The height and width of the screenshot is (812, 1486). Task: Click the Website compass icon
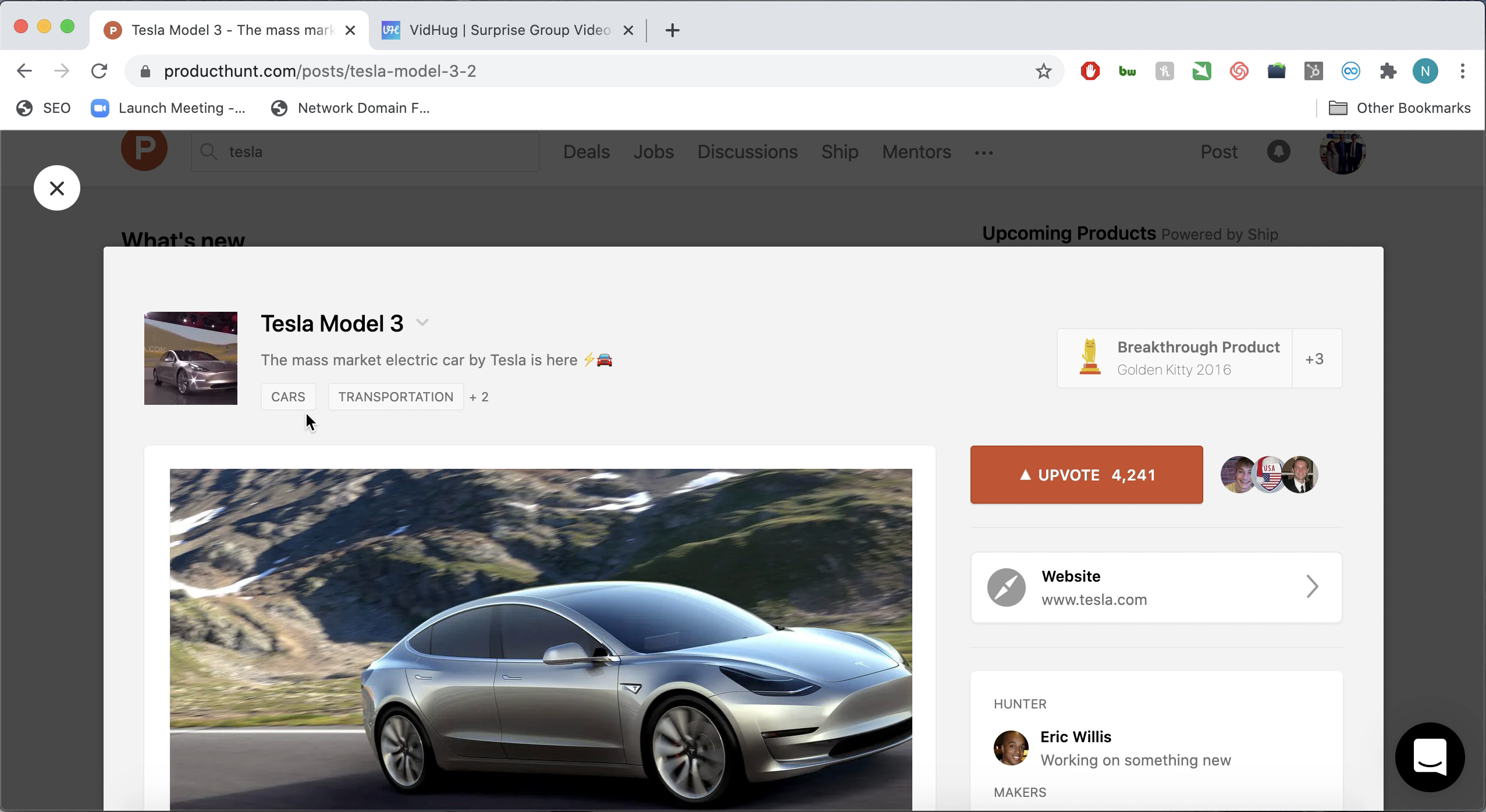pyautogui.click(x=1006, y=587)
